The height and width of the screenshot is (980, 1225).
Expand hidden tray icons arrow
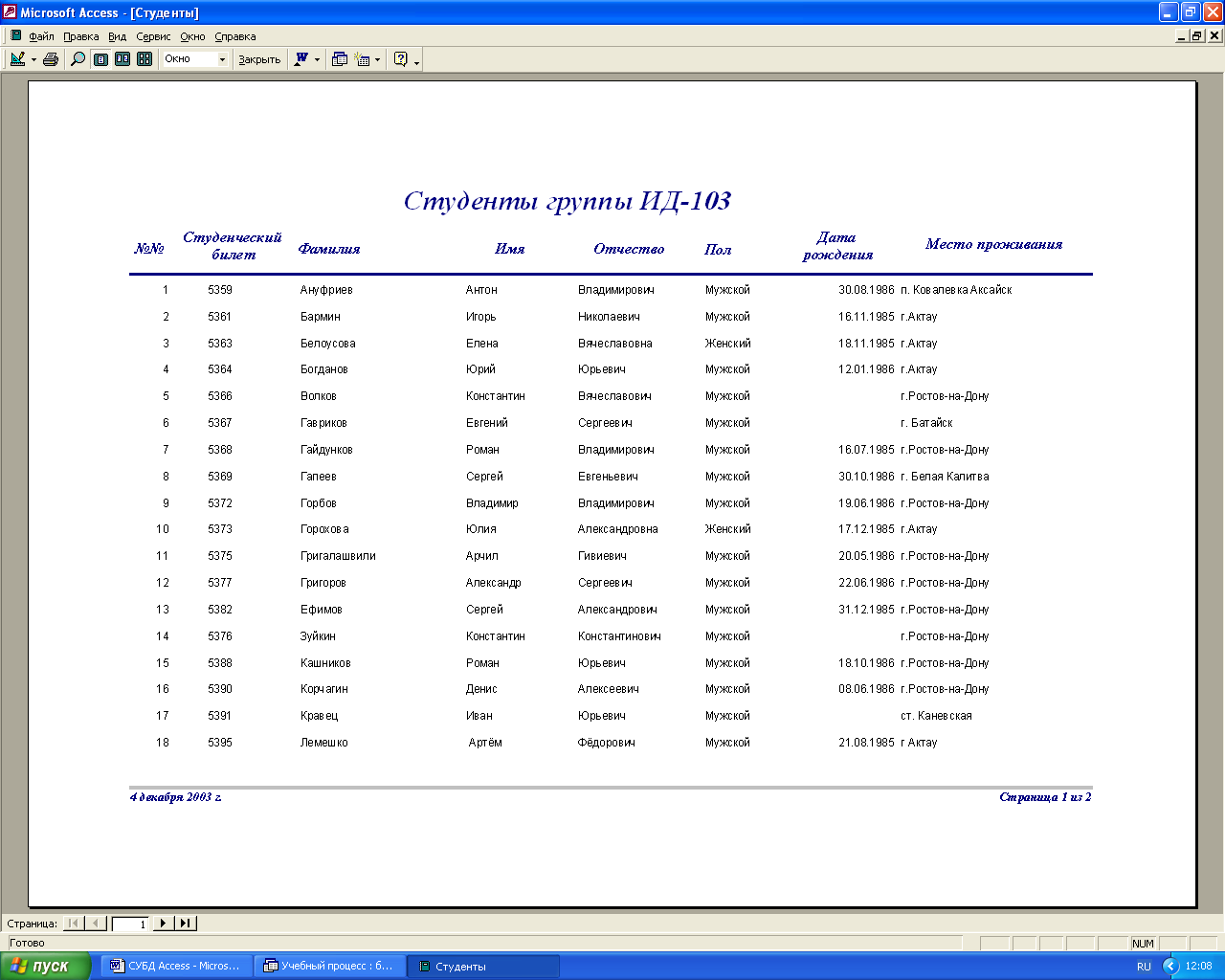(1170, 966)
